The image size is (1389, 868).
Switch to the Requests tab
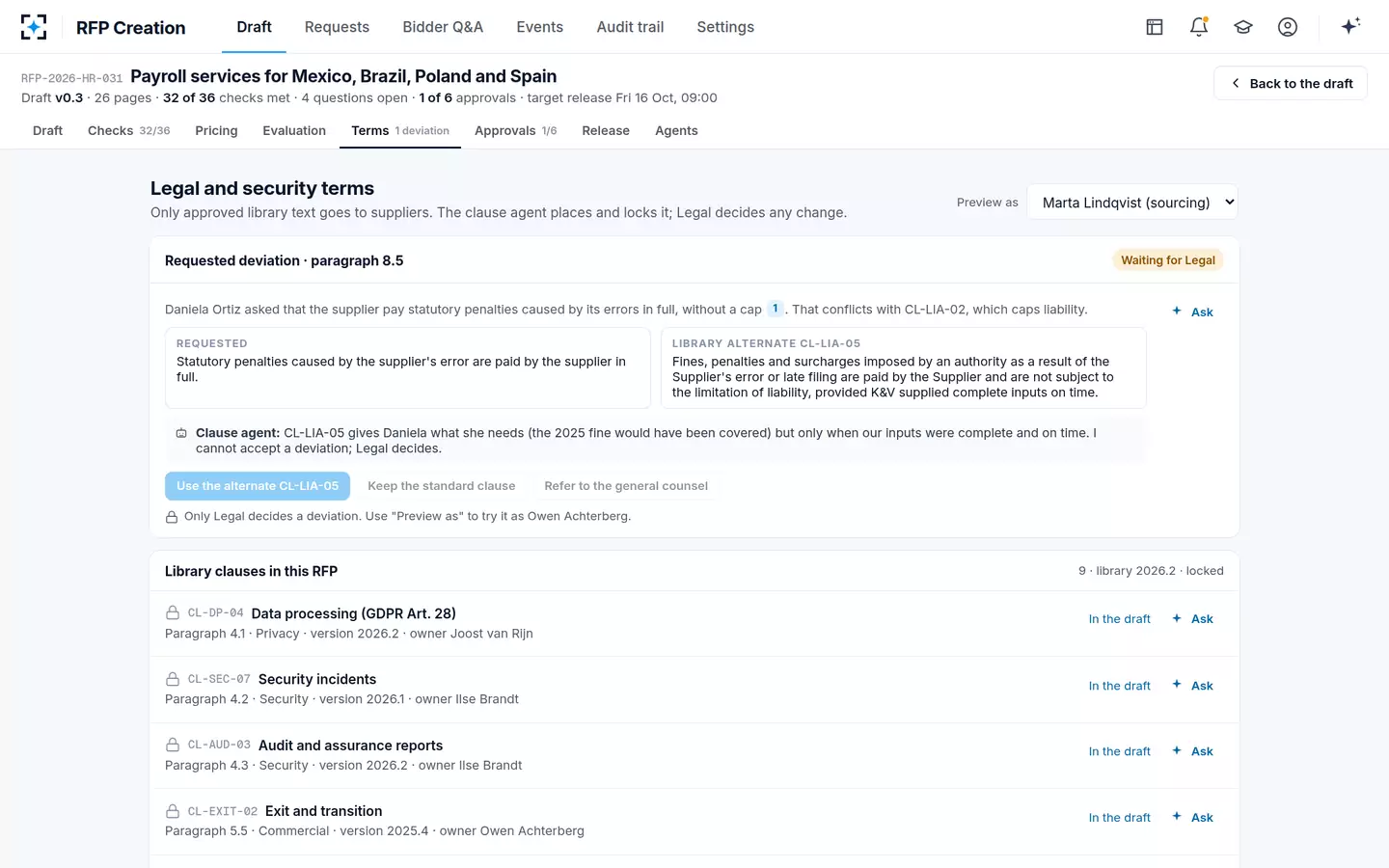[337, 27]
